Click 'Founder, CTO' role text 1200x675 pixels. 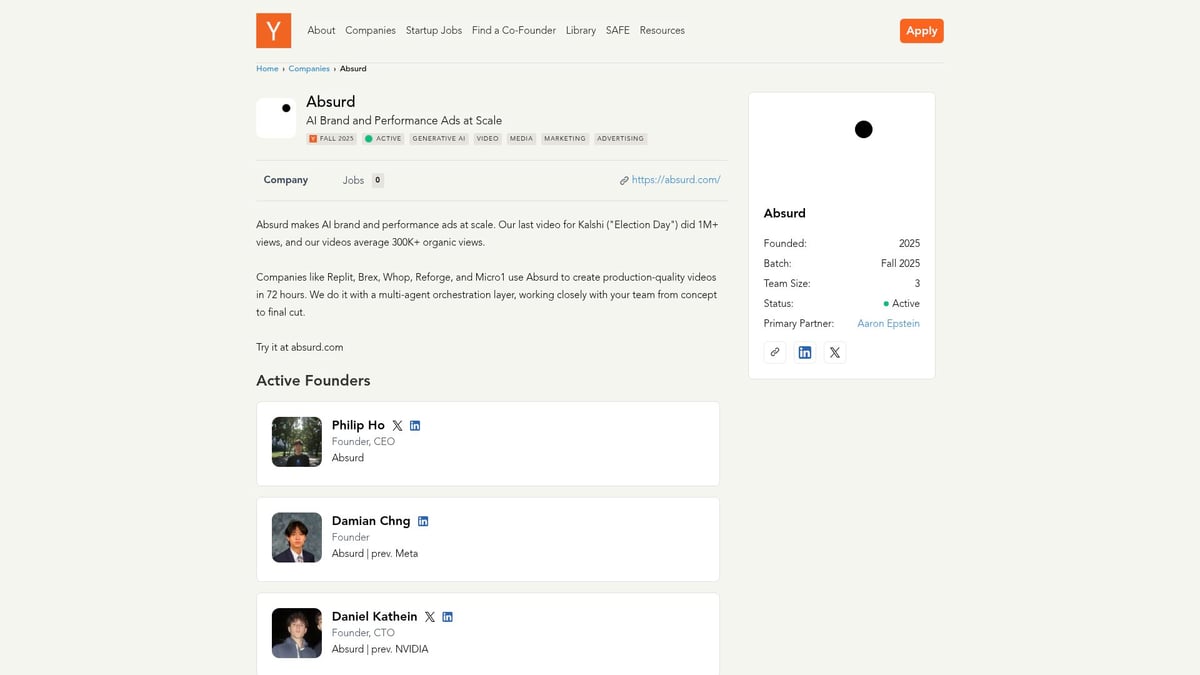pyautogui.click(x=363, y=633)
